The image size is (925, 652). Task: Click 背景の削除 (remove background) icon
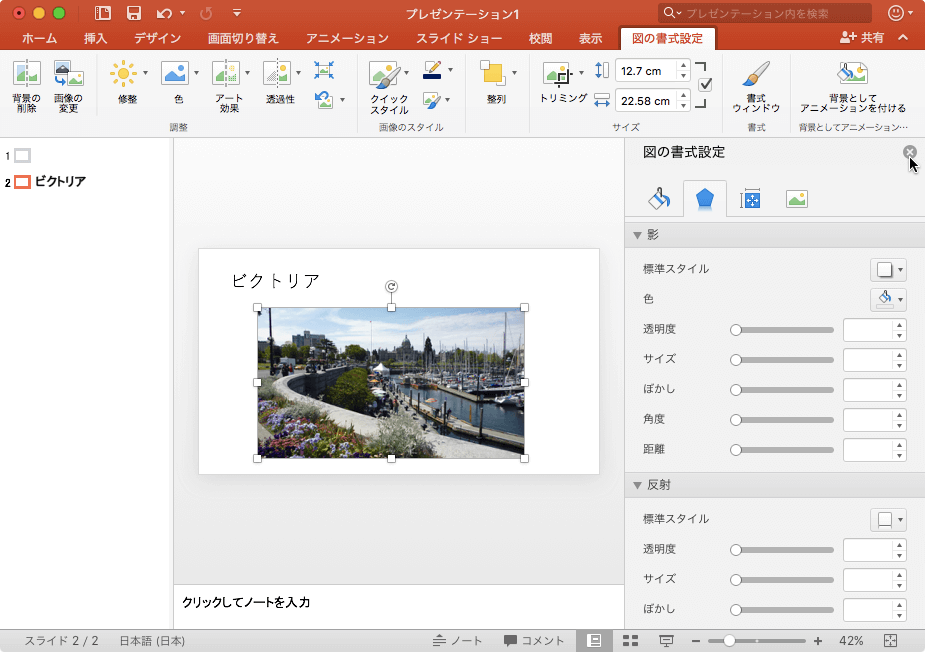coord(27,84)
